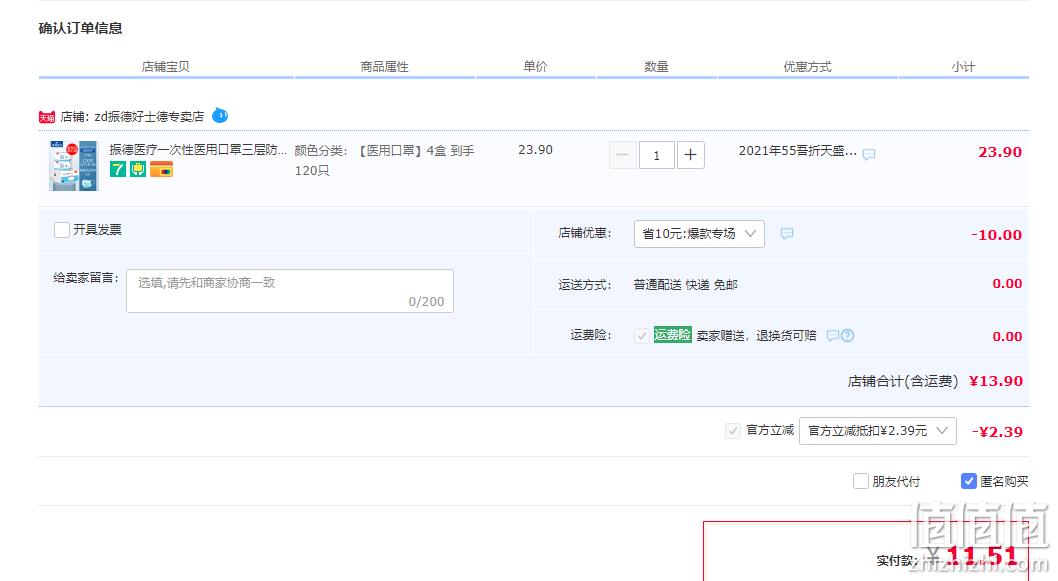Enable the 朋友代付 checkbox
Screen dimensions: 1058x581
[x=860, y=481]
